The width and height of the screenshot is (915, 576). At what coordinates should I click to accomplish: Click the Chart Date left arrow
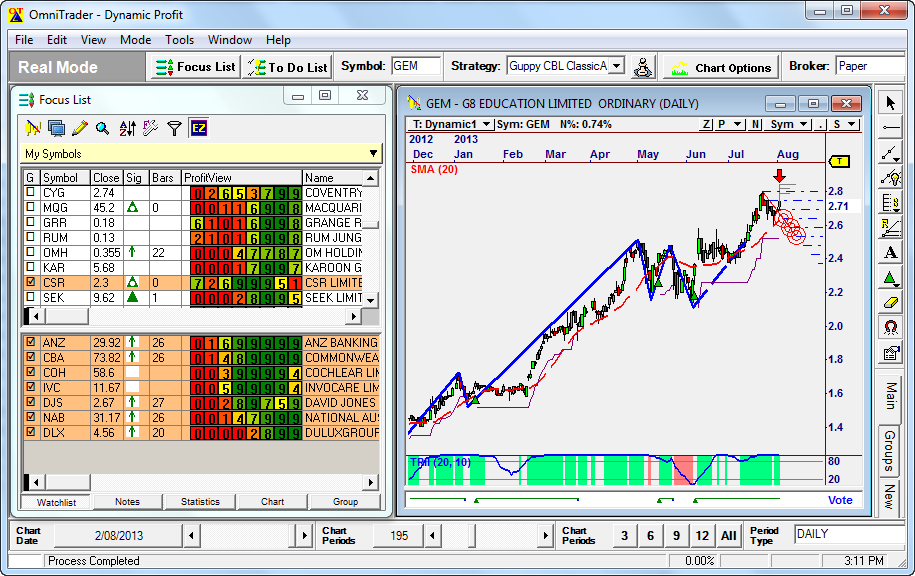[x=191, y=535]
